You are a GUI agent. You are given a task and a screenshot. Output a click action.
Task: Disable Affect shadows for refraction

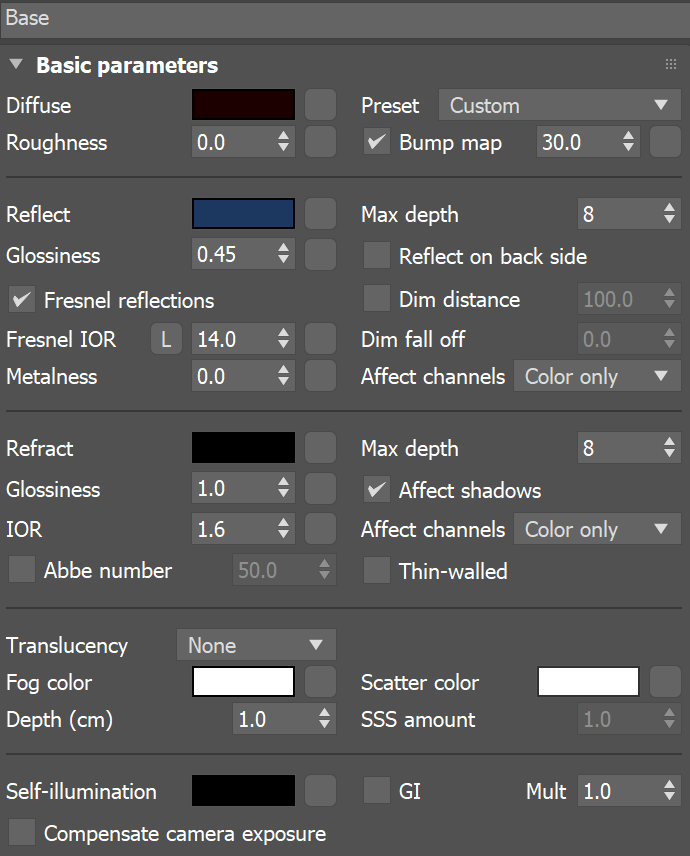coord(377,490)
